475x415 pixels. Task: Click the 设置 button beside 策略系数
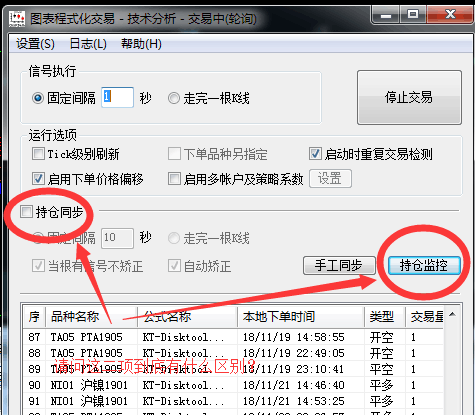tap(330, 178)
